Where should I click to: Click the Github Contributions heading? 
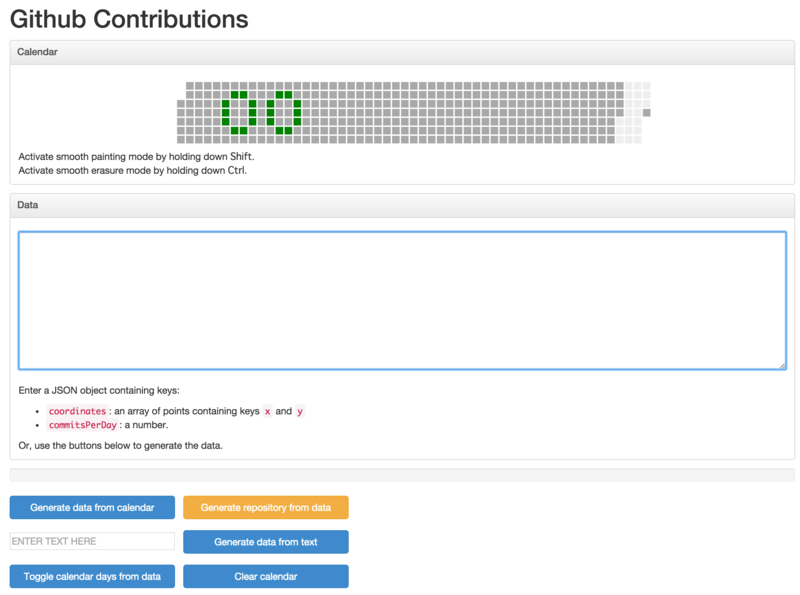[129, 19]
